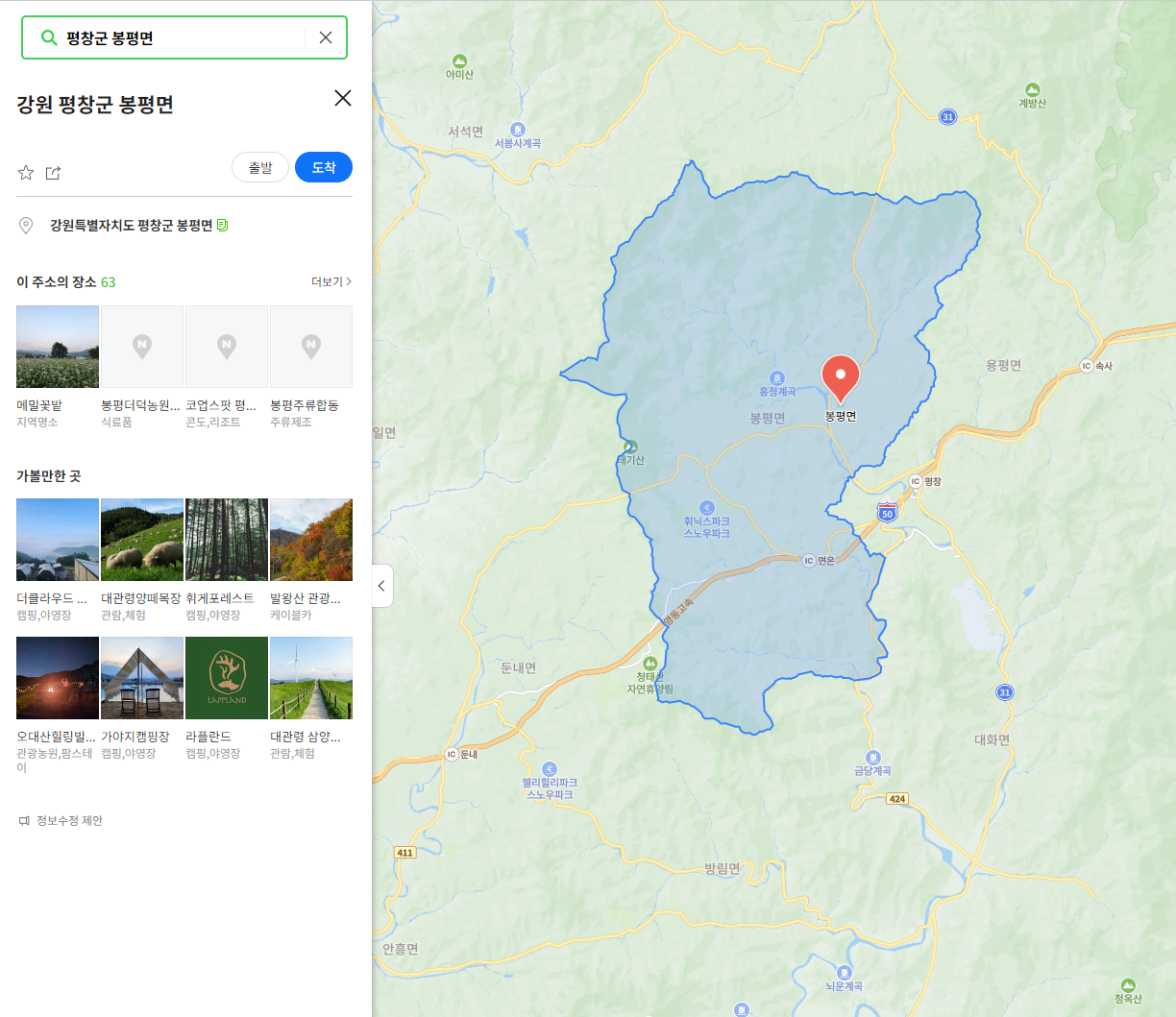Save place with the star icon

tap(26, 173)
